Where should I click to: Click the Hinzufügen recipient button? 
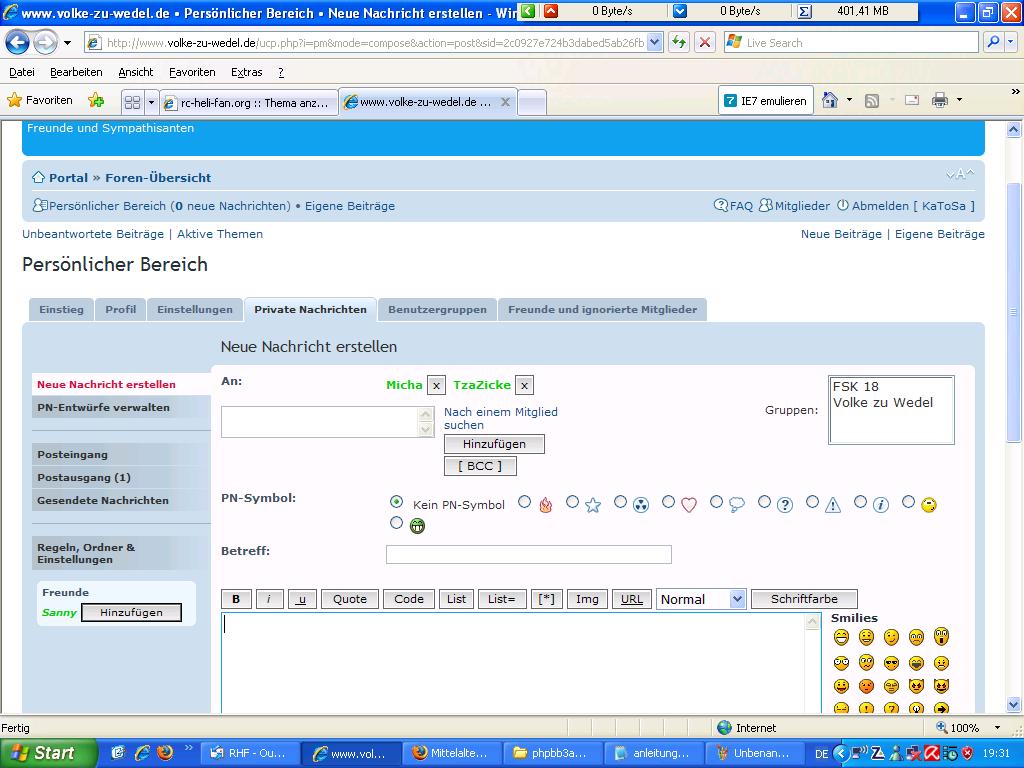pos(494,444)
